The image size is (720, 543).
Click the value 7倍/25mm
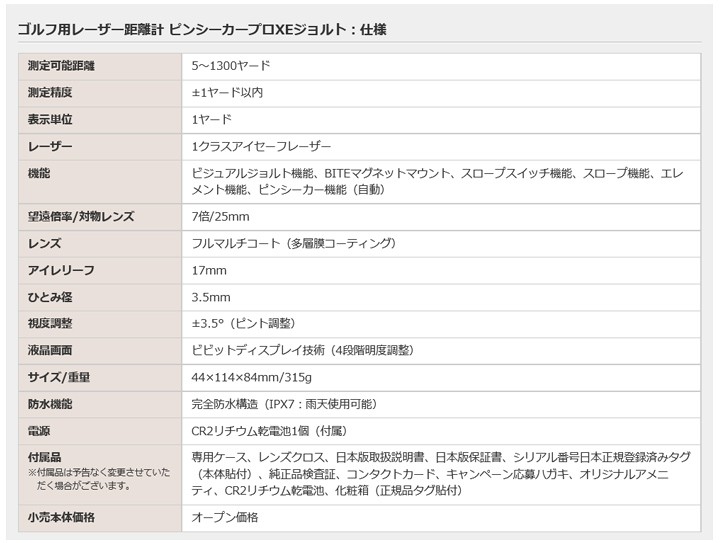(220, 217)
